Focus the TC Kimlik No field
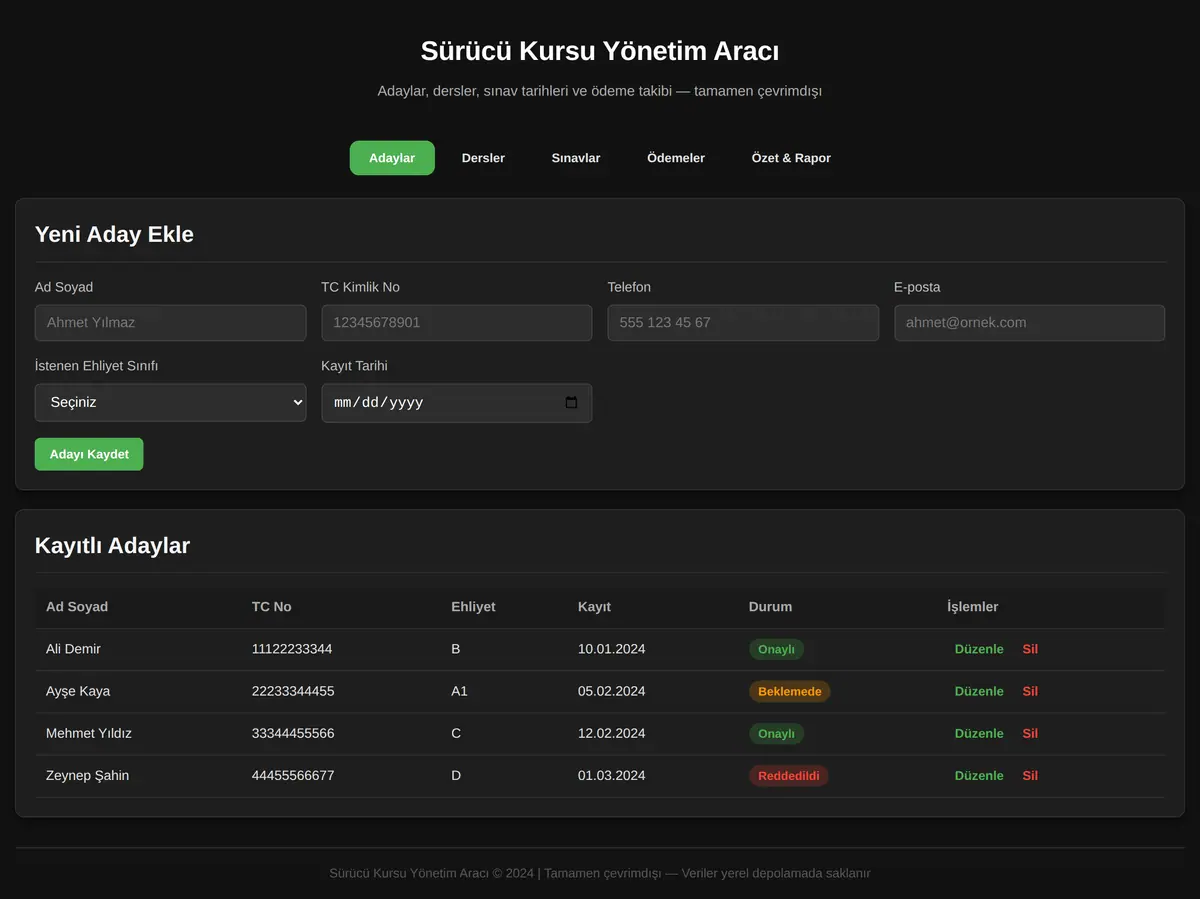The image size is (1200, 899). (x=457, y=323)
